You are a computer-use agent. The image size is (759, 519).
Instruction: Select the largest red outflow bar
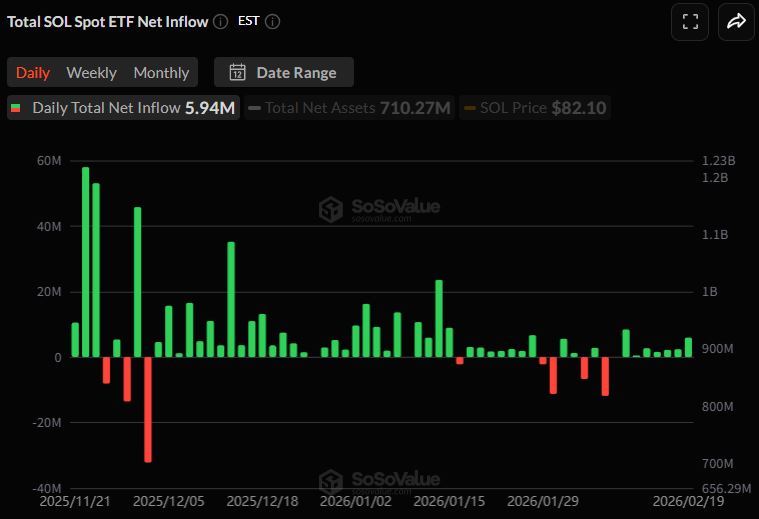click(148, 409)
